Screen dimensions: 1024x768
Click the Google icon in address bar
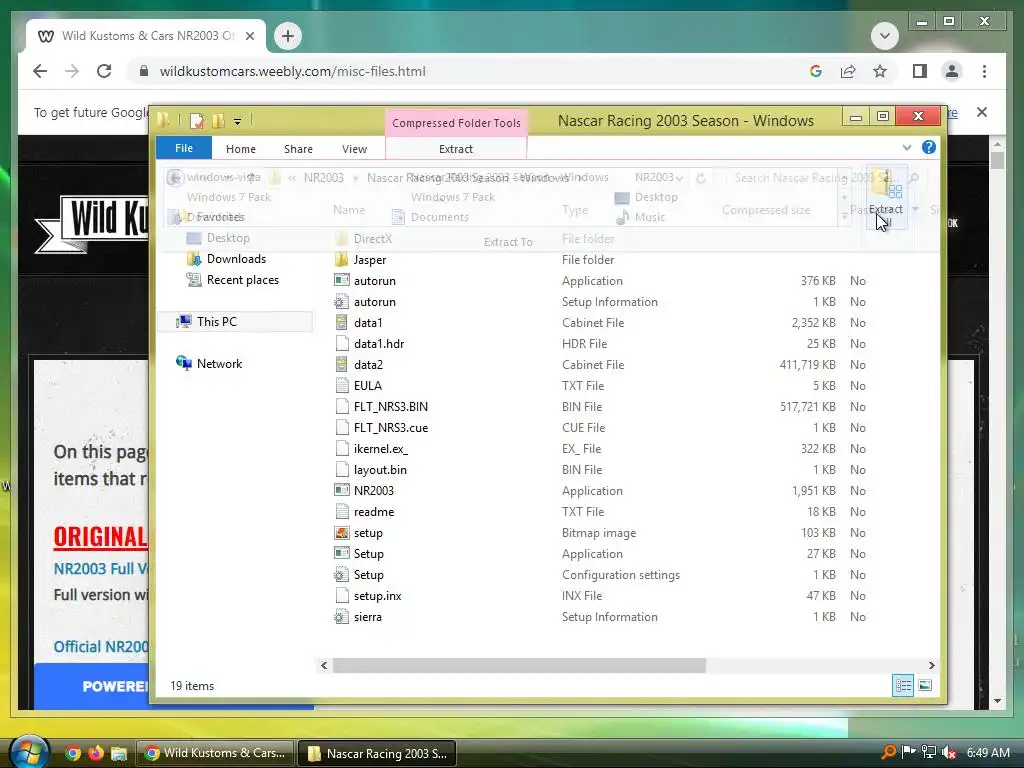coord(816,71)
